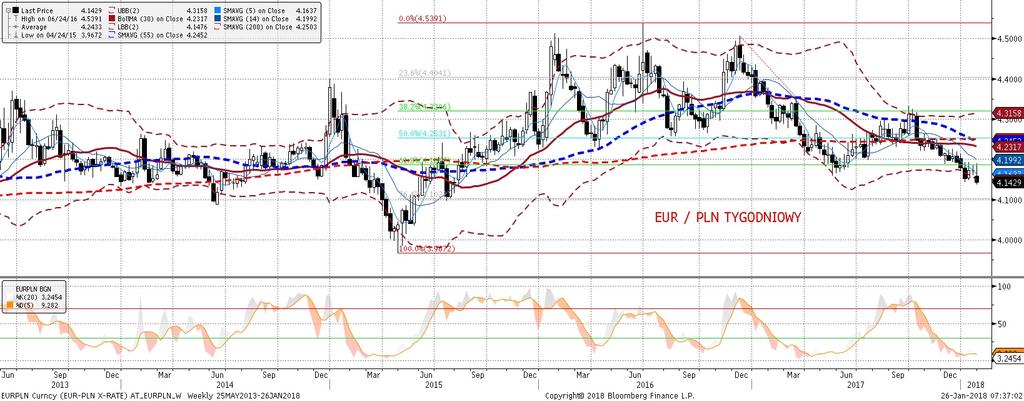Click the 2015 year label on time axis
Screen dimensions: 1024x401
(434, 386)
